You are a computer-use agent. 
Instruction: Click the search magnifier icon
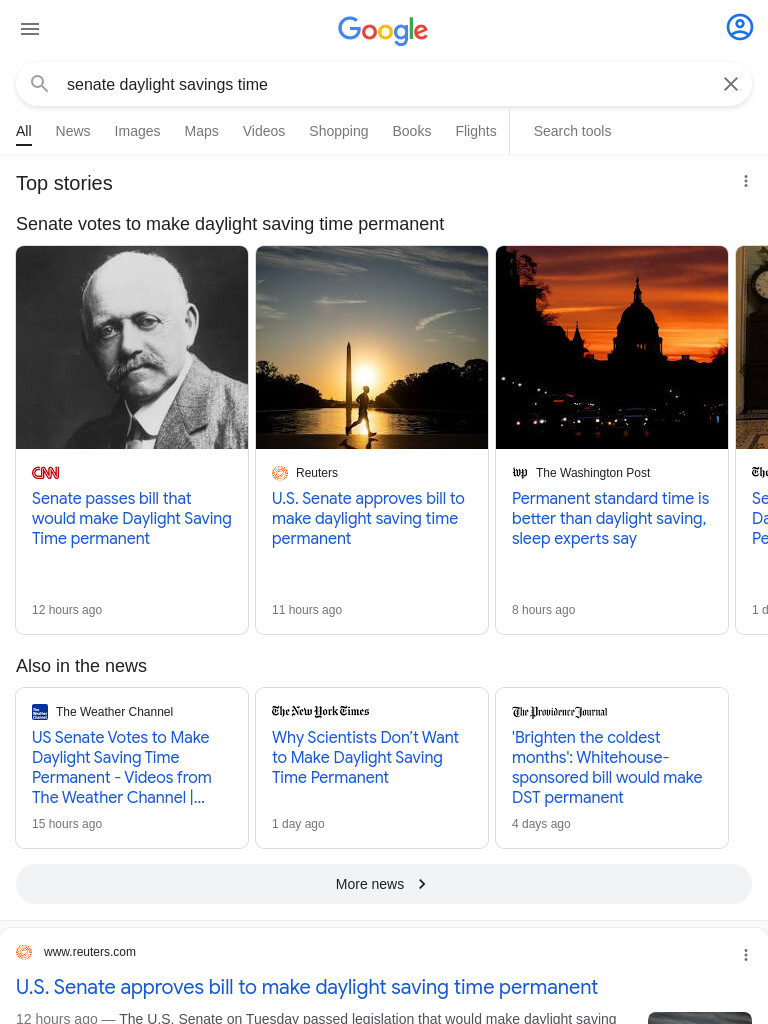40,84
